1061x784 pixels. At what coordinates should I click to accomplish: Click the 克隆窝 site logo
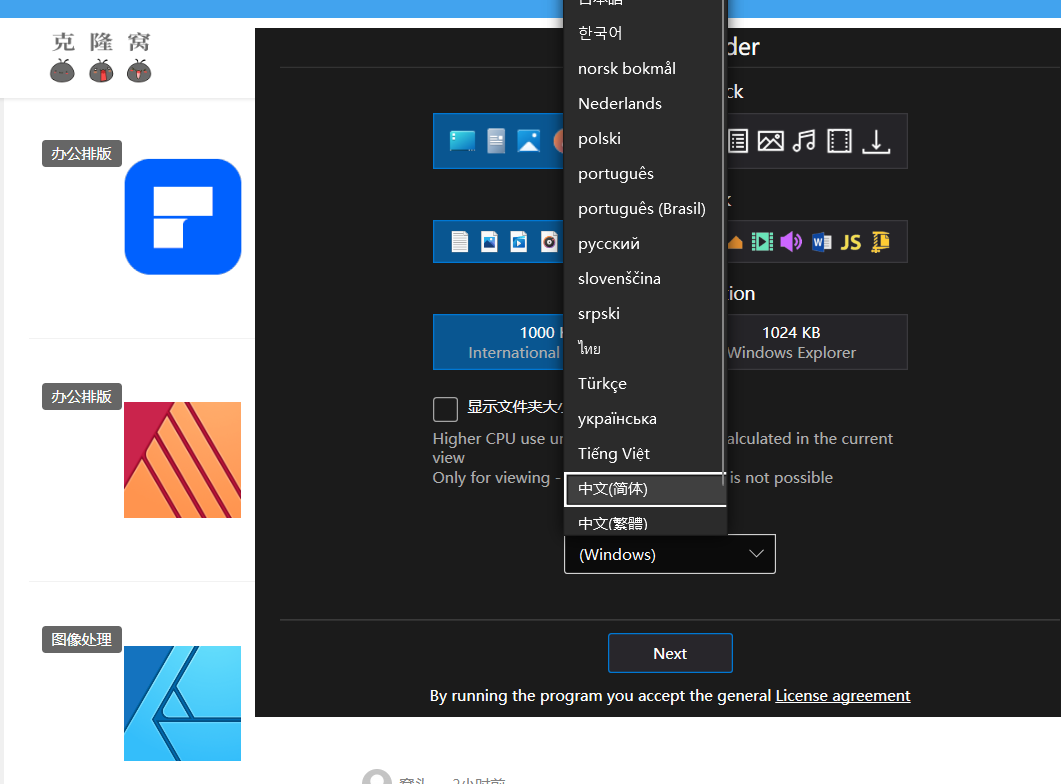click(101, 57)
